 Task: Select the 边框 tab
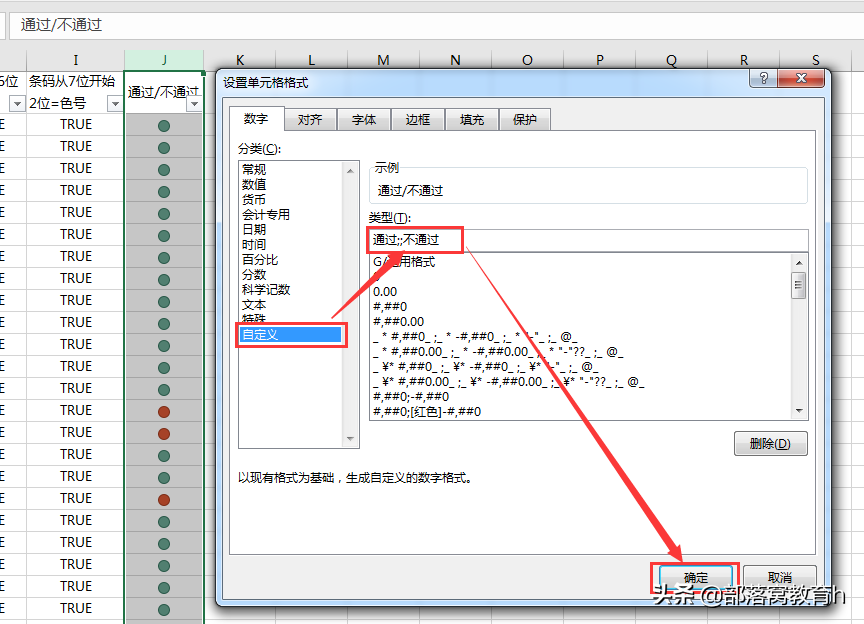tap(417, 118)
